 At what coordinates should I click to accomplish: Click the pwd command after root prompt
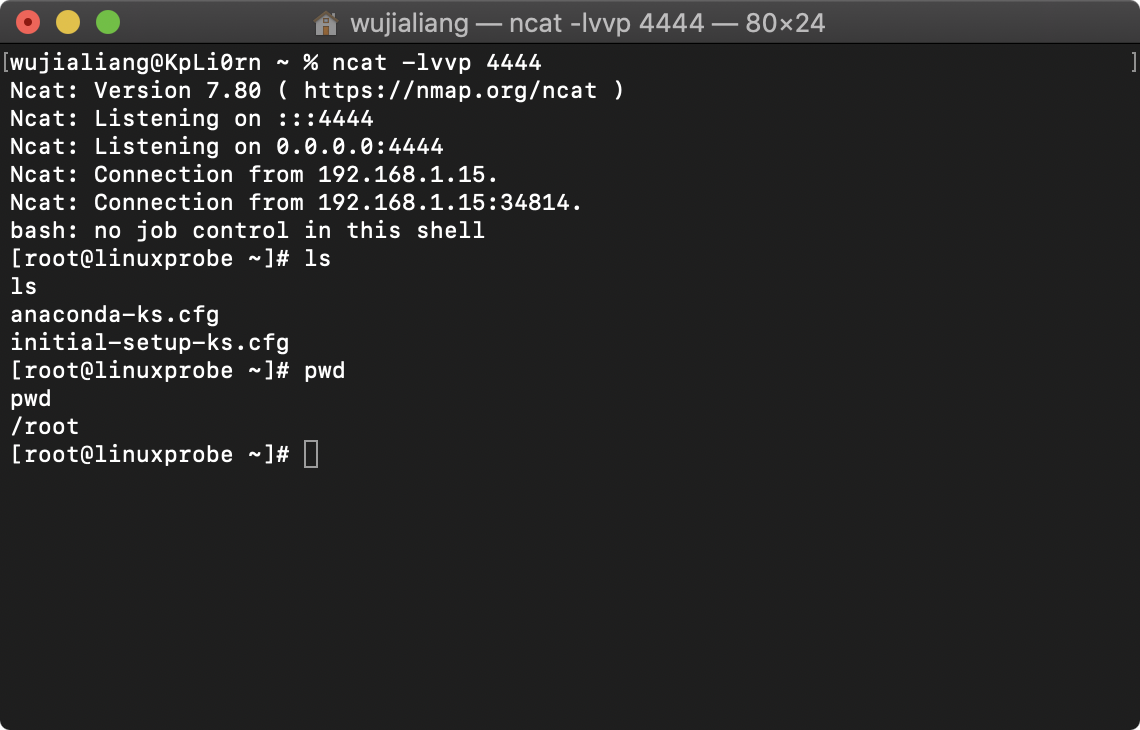[x=324, y=371]
